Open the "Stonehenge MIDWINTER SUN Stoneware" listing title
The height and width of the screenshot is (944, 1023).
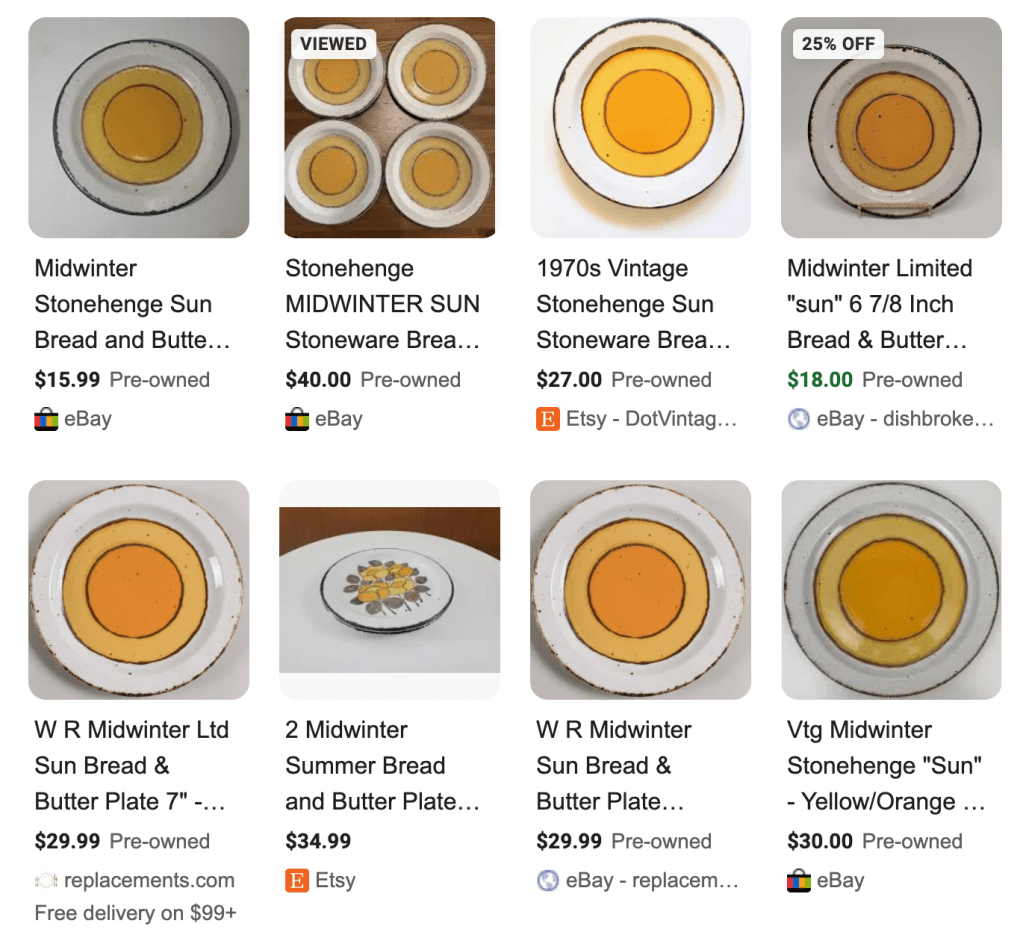point(382,304)
